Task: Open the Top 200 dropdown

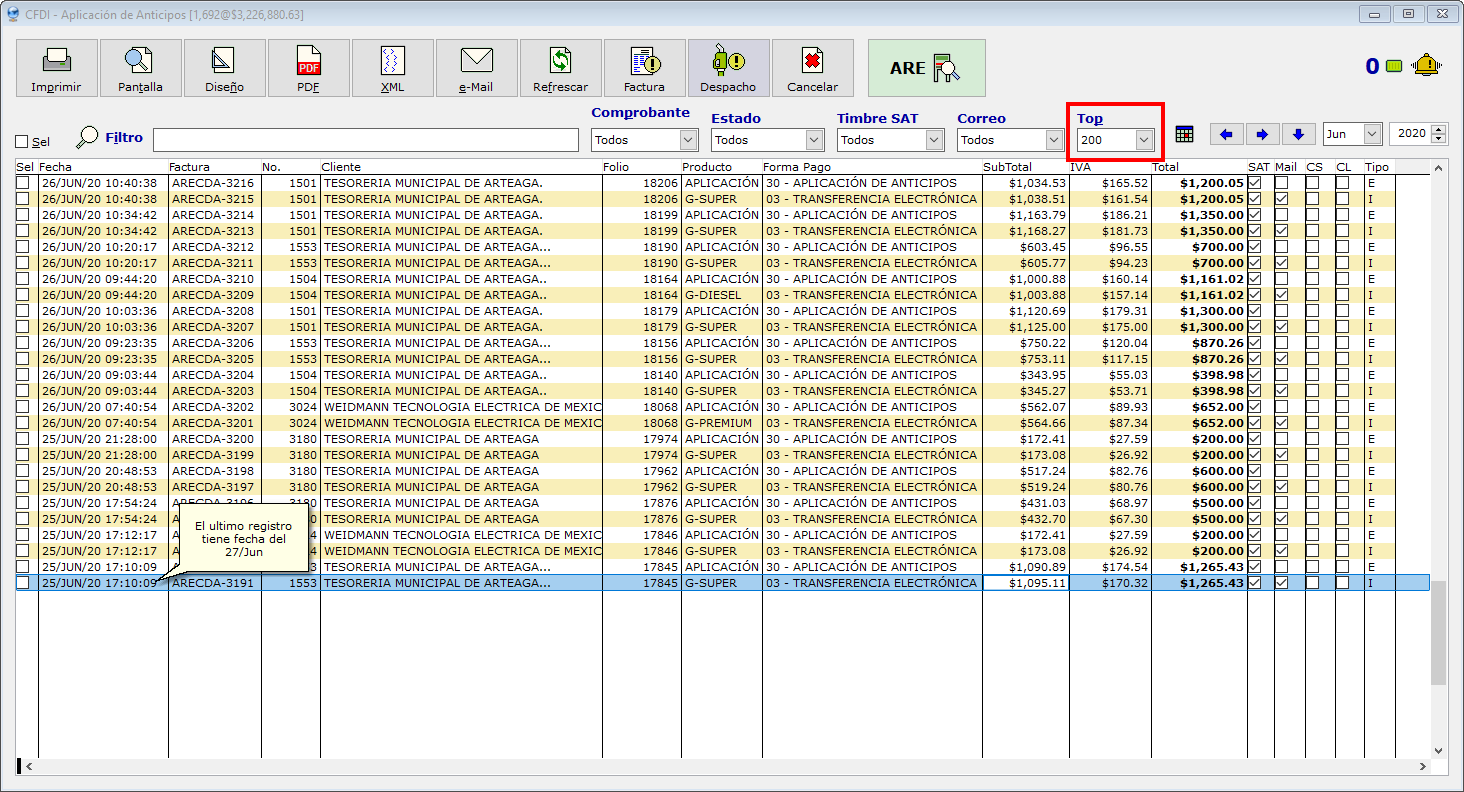Action: pyautogui.click(x=1144, y=140)
